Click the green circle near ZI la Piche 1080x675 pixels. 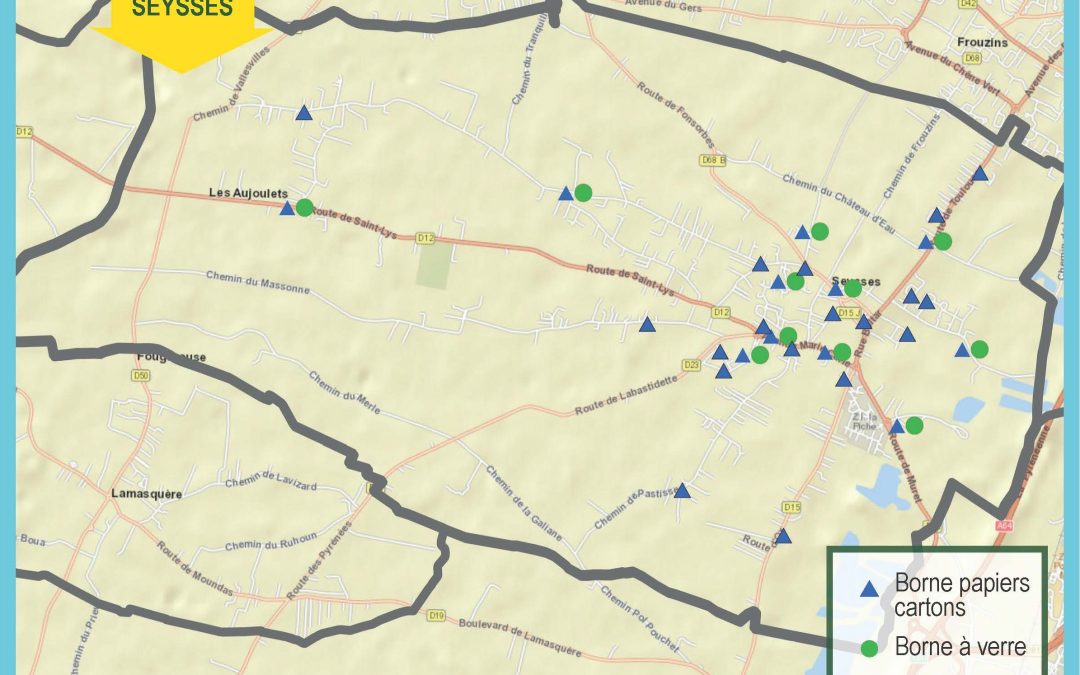click(x=914, y=425)
